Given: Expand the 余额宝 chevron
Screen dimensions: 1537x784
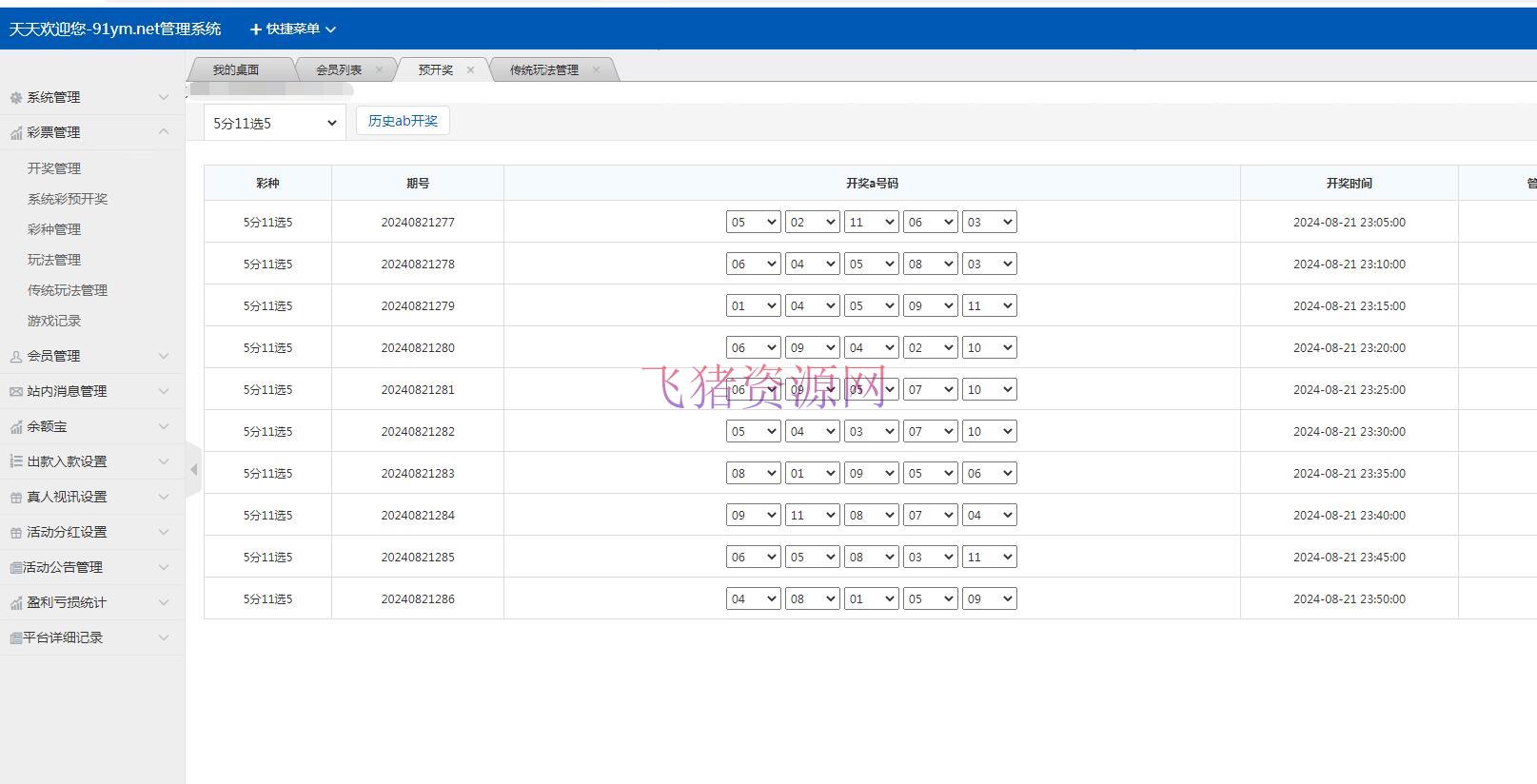Looking at the screenshot, I should click(x=164, y=426).
